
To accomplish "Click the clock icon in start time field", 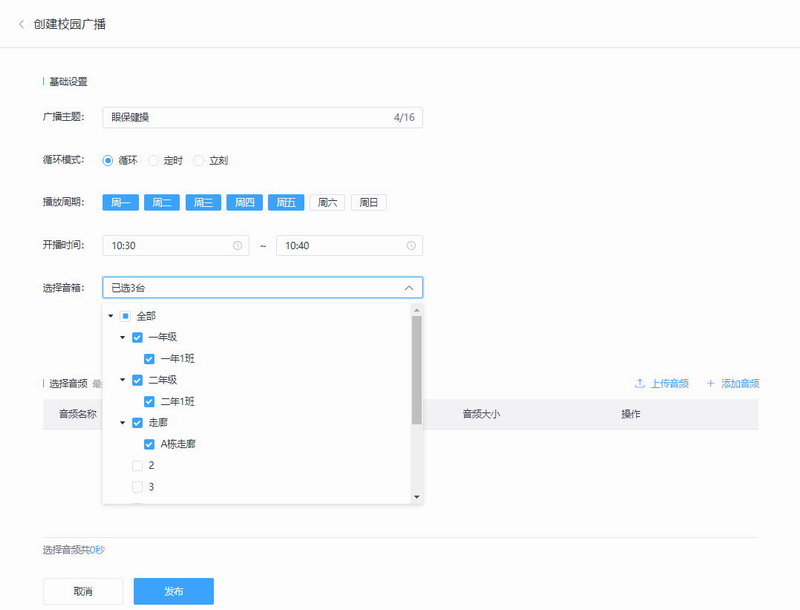I will click(x=237, y=246).
